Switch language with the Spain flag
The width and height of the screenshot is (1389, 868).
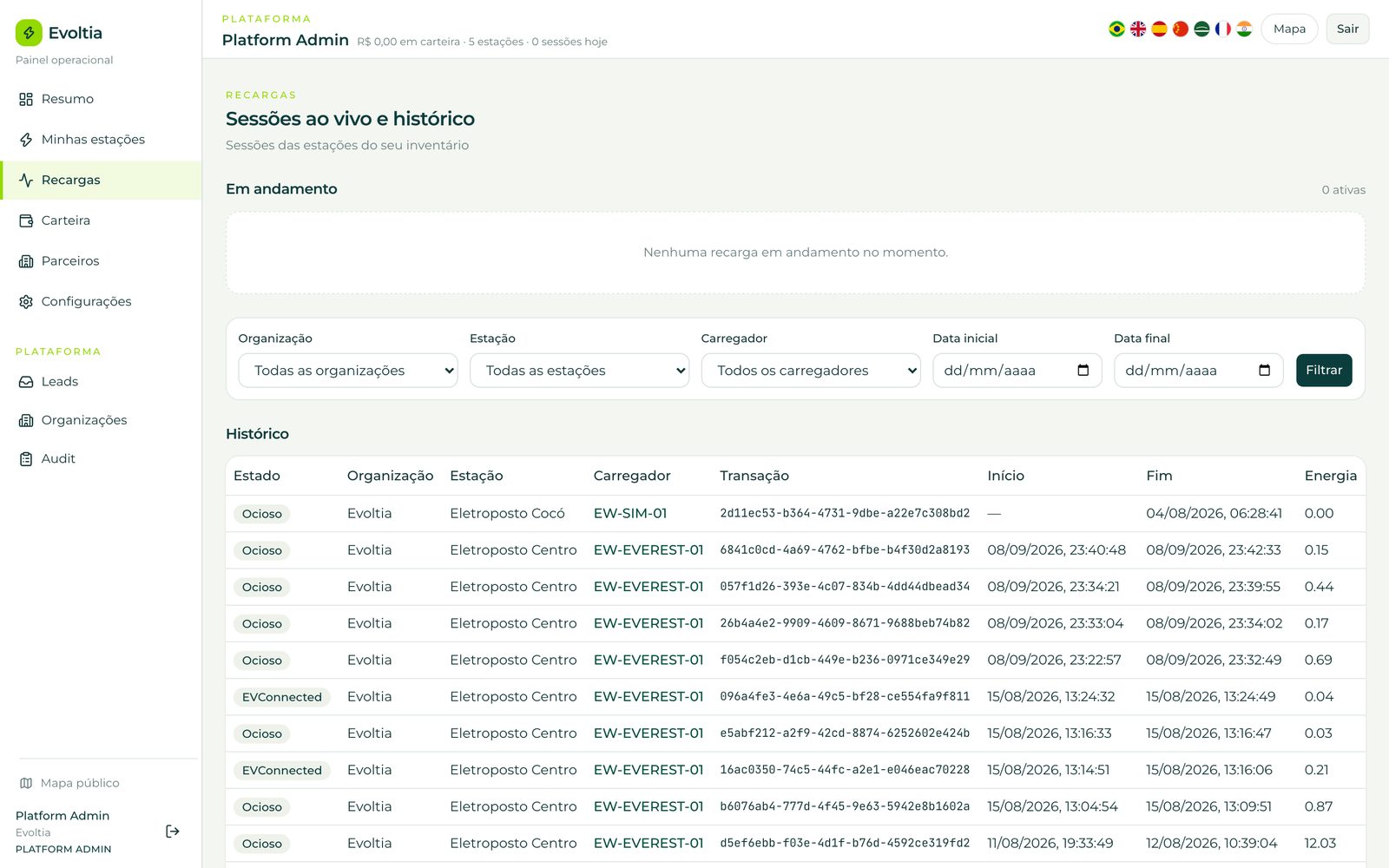tap(1159, 29)
